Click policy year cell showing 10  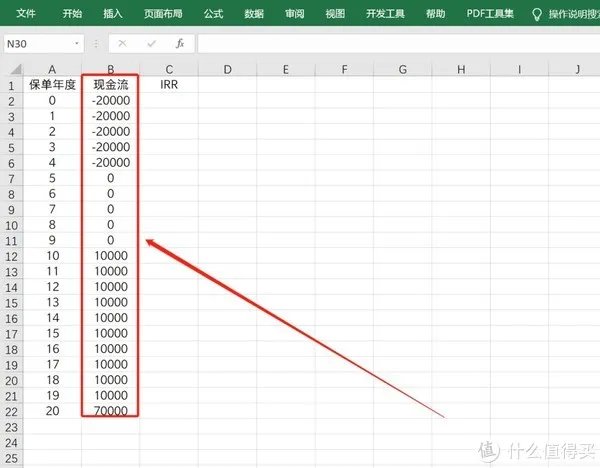tap(52, 256)
